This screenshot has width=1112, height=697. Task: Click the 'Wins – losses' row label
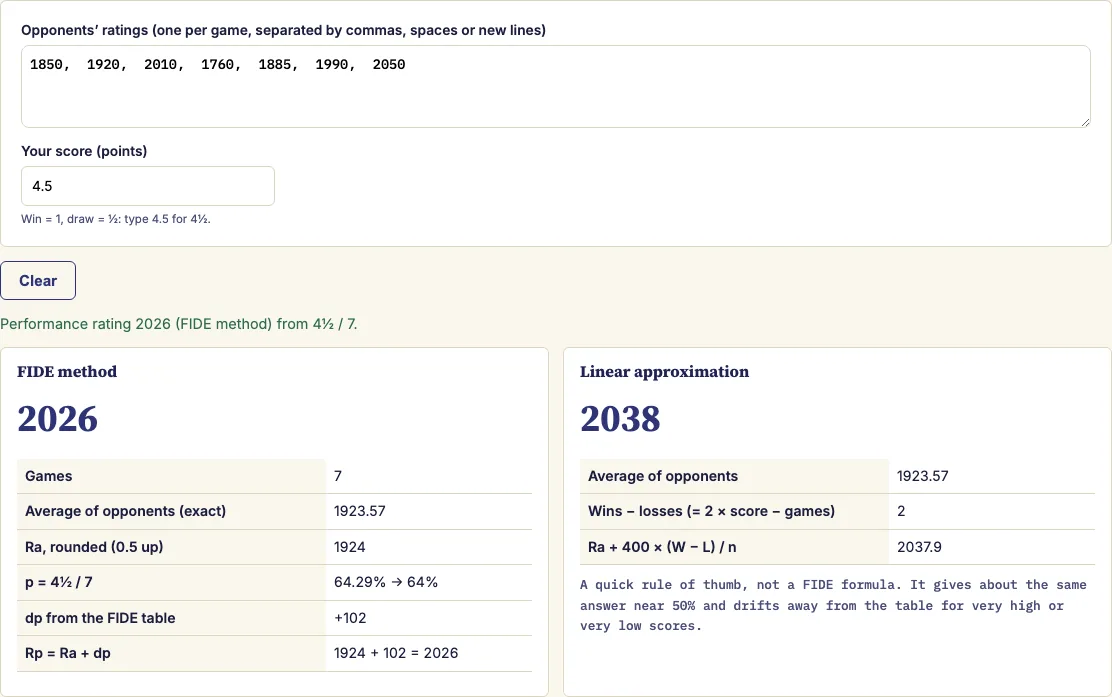[x=711, y=511]
